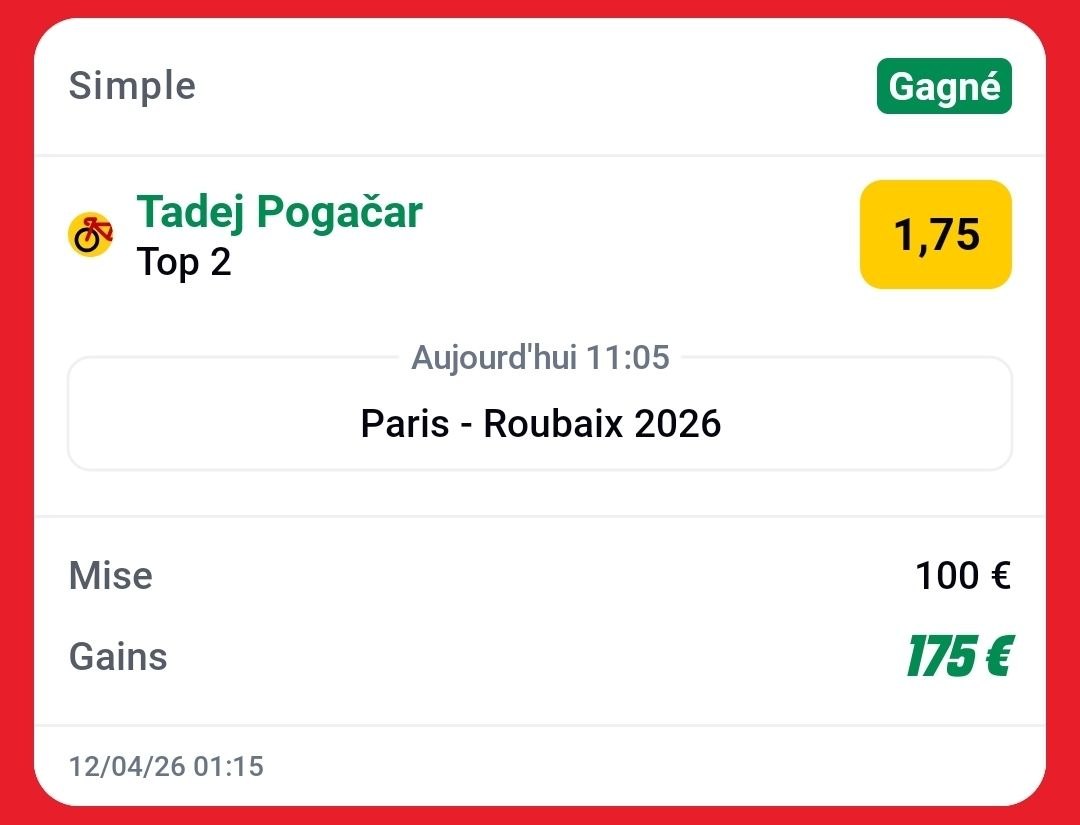Viewport: 1080px width, 825px height.
Task: Tap the Simple bet type label
Action: pos(132,86)
